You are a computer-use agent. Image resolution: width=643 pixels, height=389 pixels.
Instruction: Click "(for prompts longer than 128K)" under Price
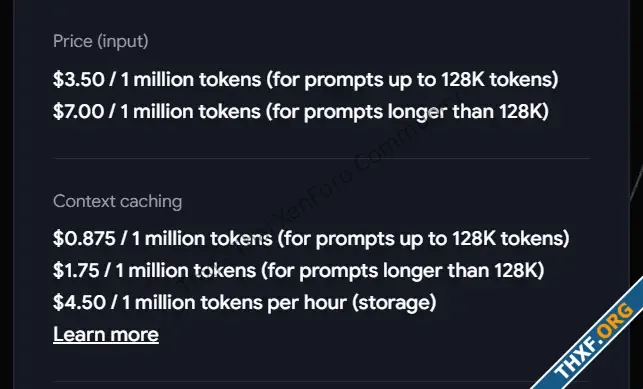click(407, 111)
